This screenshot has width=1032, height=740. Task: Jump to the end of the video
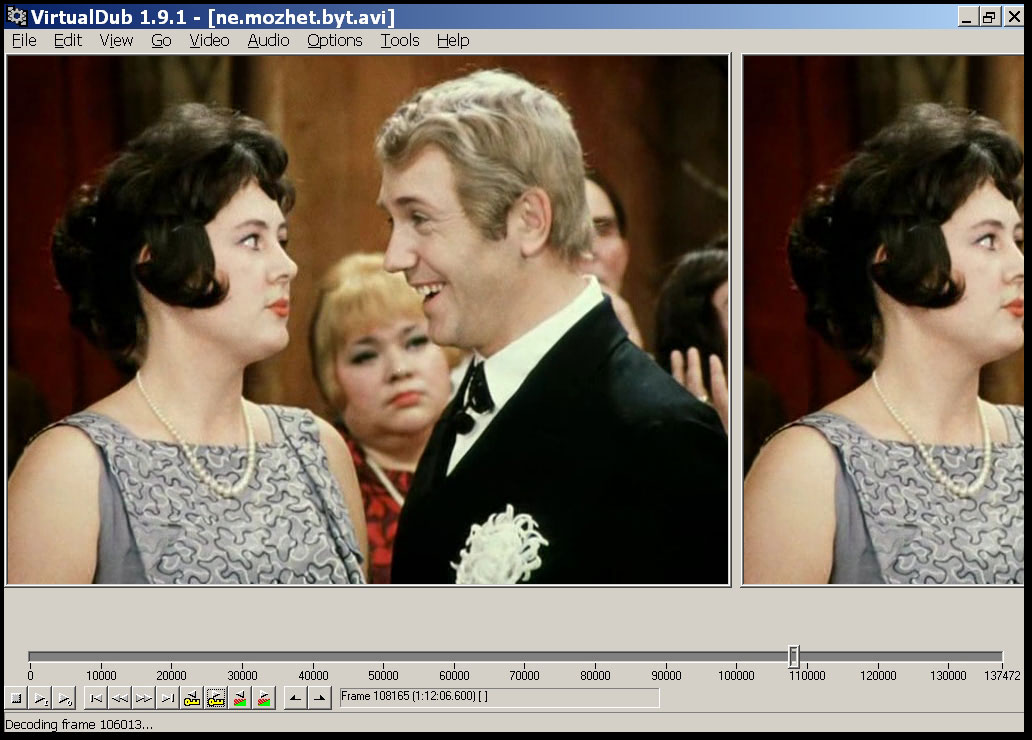168,698
